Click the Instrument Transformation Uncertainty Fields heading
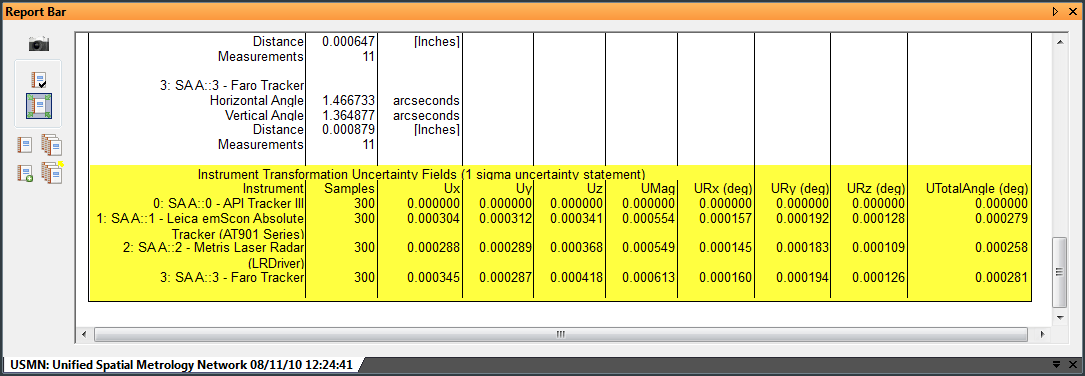This screenshot has width=1085, height=376. [421, 173]
